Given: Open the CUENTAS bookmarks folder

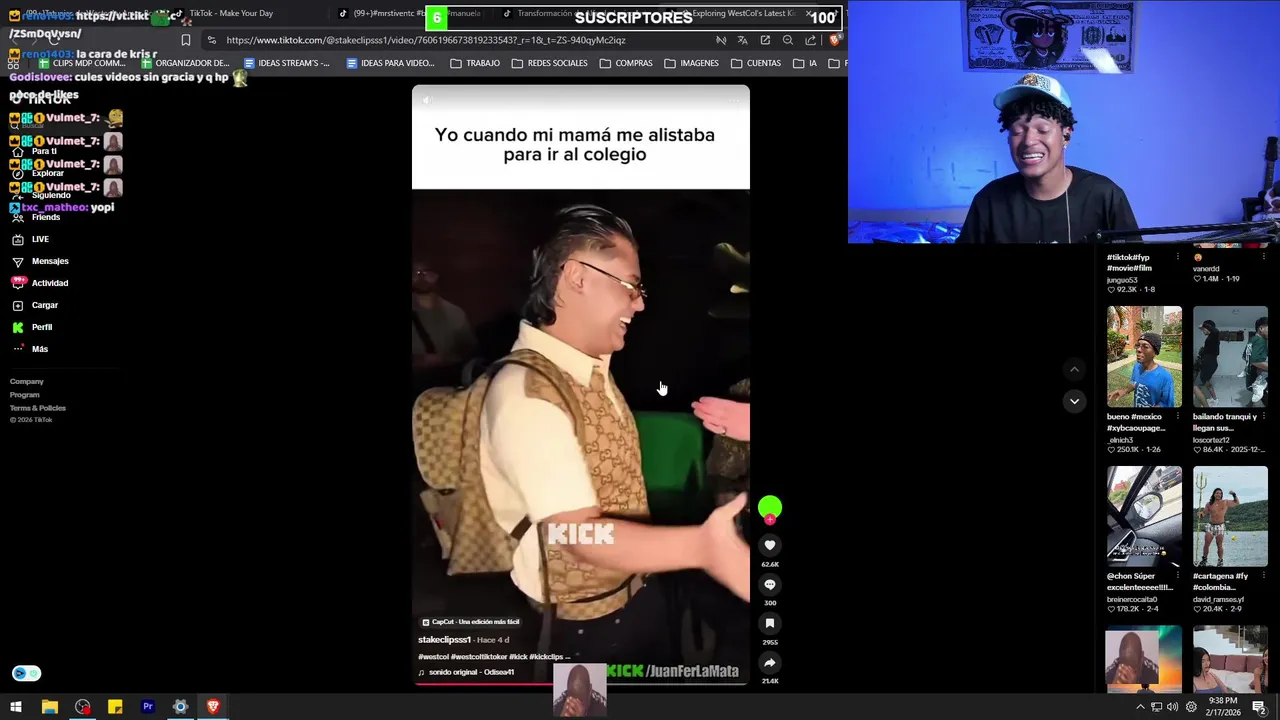Looking at the screenshot, I should coord(755,63).
